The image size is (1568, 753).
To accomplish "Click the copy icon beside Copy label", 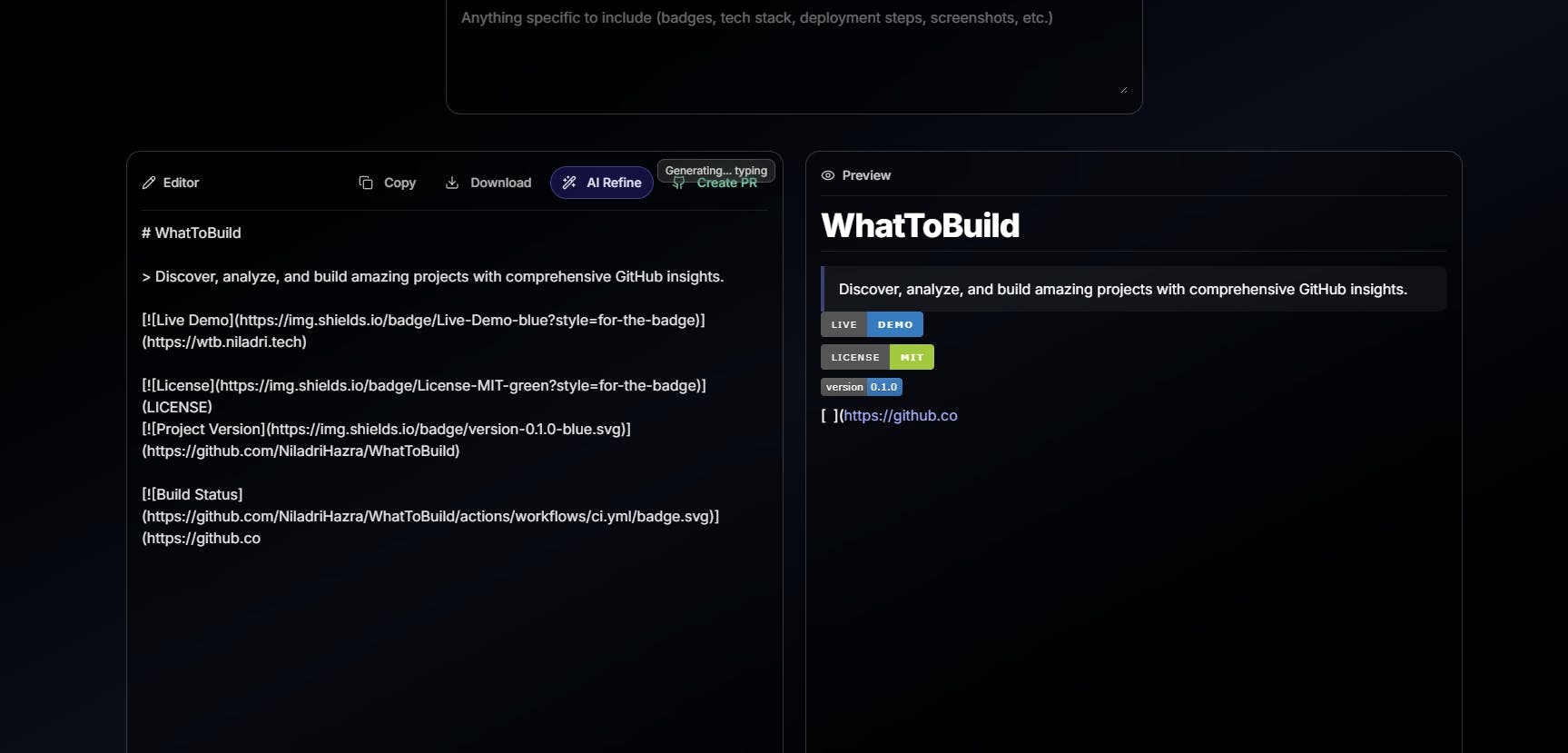I will point(366,183).
